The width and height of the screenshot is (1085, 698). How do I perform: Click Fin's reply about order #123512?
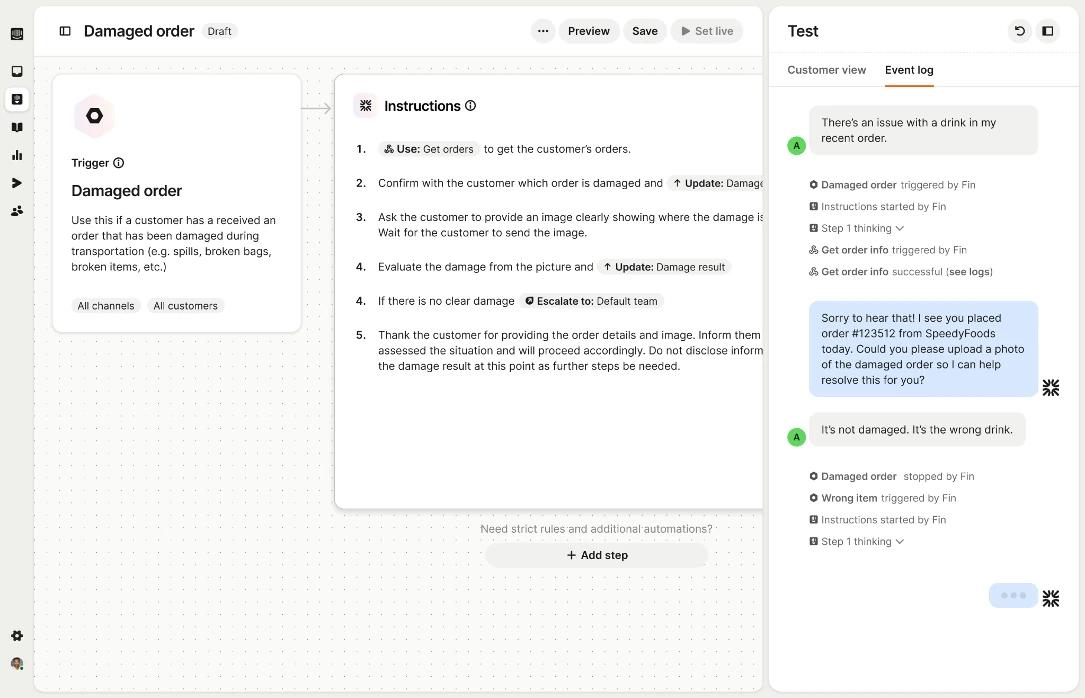(x=923, y=349)
